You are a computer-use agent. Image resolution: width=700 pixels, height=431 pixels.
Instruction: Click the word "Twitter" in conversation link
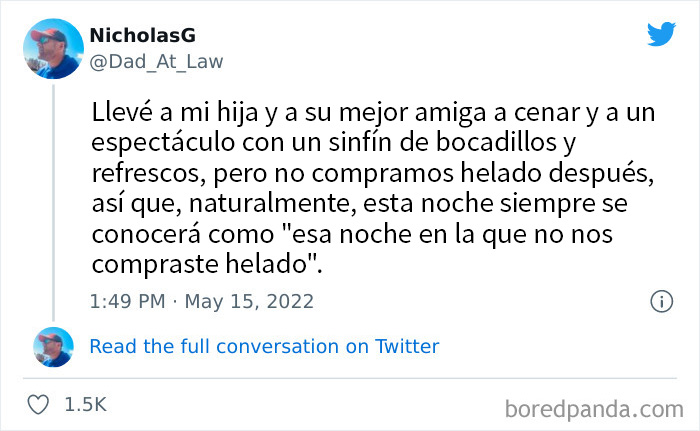(407, 347)
